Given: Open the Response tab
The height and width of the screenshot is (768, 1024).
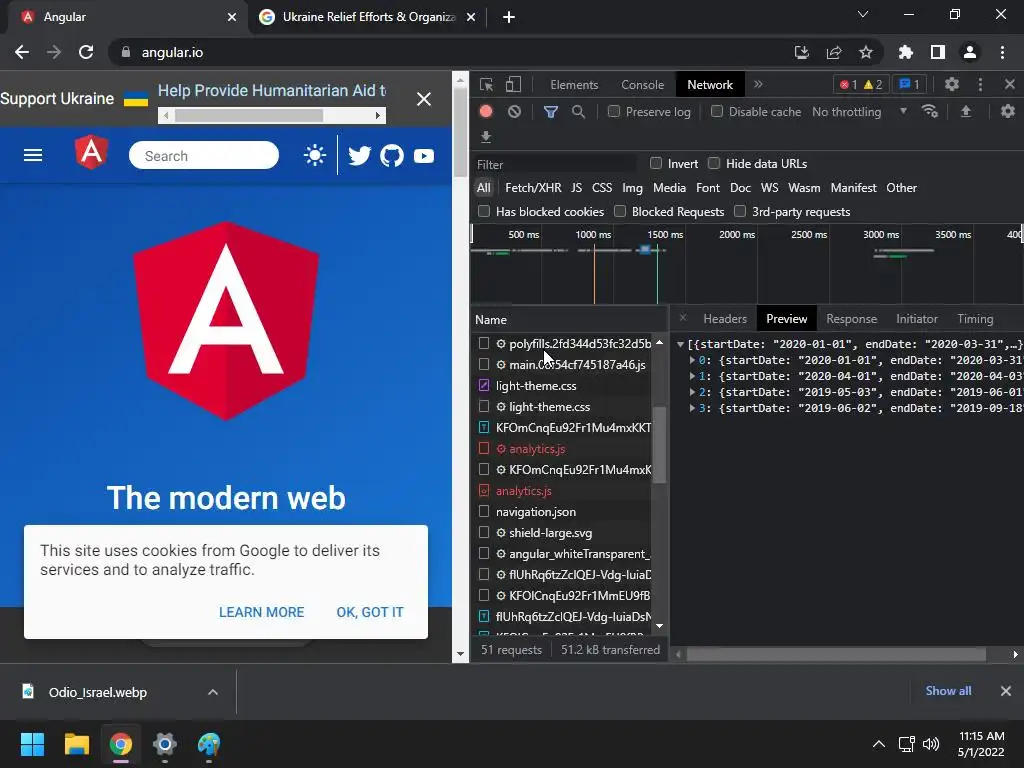Looking at the screenshot, I should pos(852,319).
